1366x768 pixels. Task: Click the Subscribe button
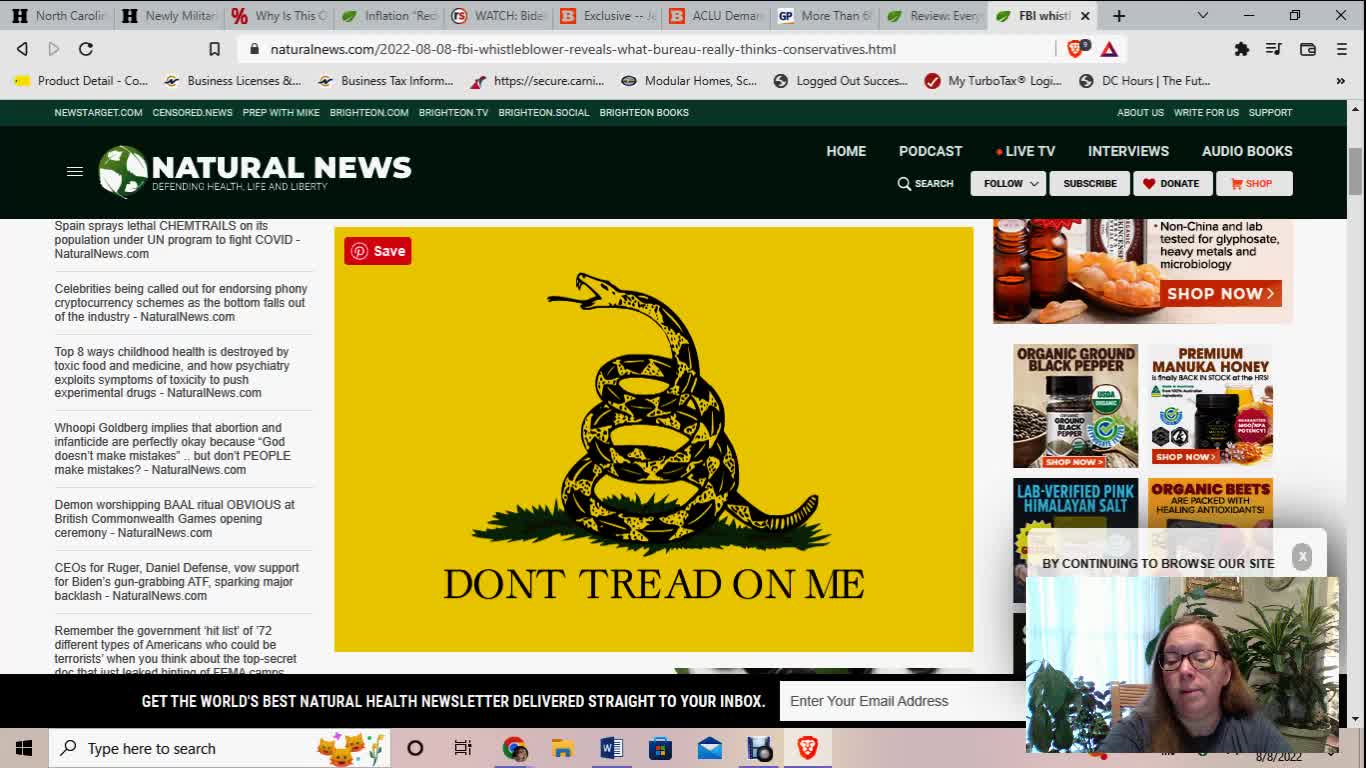coord(1090,184)
